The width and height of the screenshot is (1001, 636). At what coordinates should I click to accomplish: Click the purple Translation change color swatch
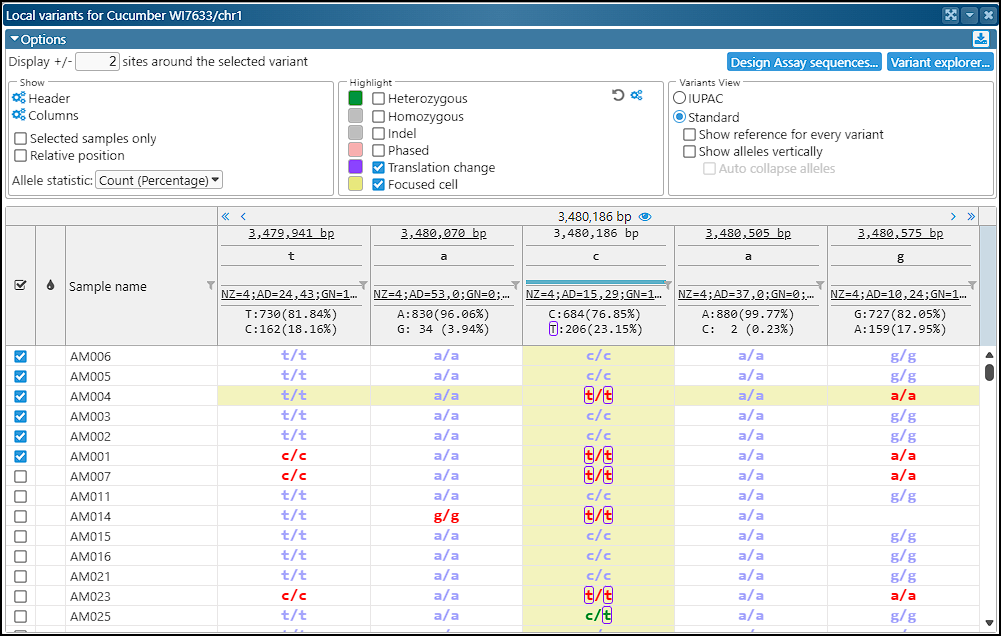click(x=355, y=168)
